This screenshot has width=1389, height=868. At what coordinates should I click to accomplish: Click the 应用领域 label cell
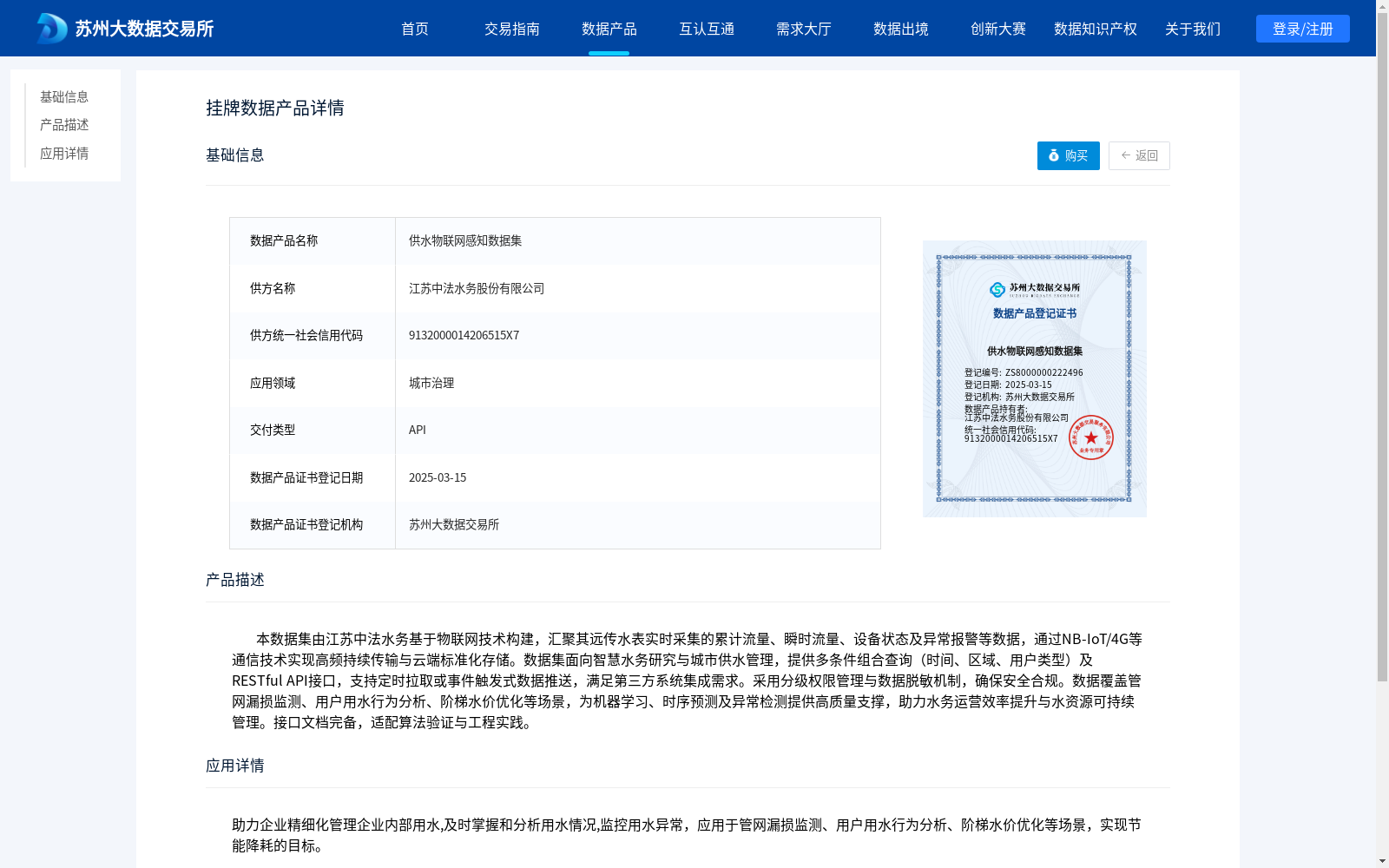pos(313,383)
